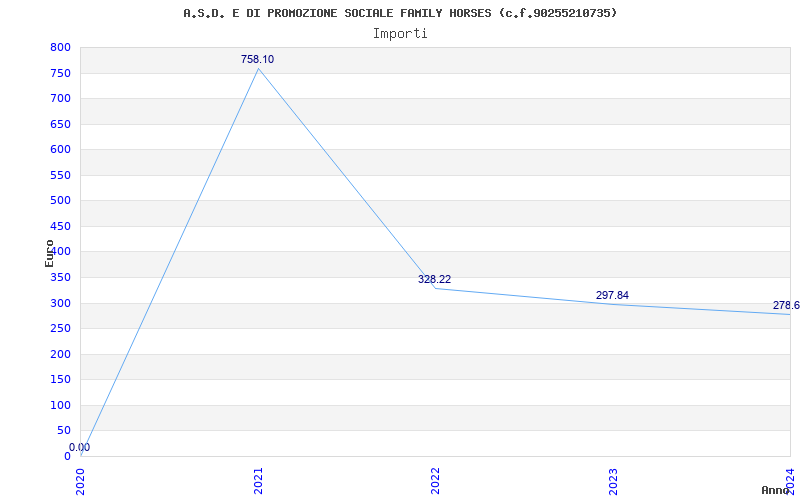Click the 650 y-axis tick label
Viewport: 800px width, 500px height.
[x=60, y=124]
